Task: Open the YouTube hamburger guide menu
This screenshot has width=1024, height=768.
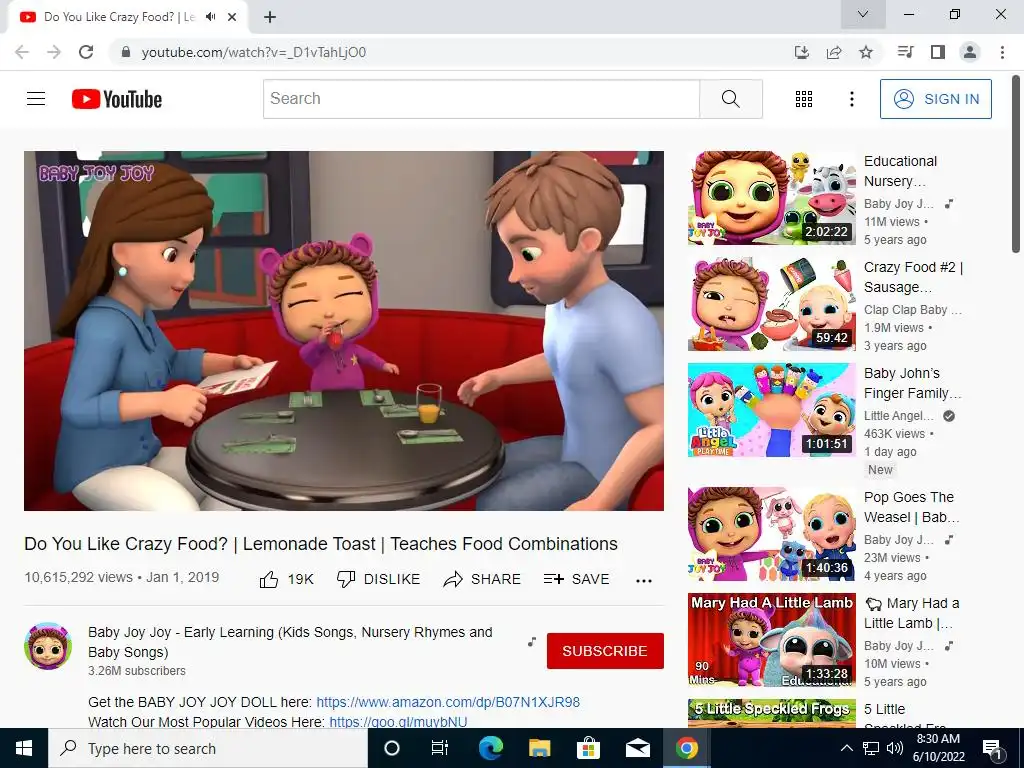Action: click(36, 99)
